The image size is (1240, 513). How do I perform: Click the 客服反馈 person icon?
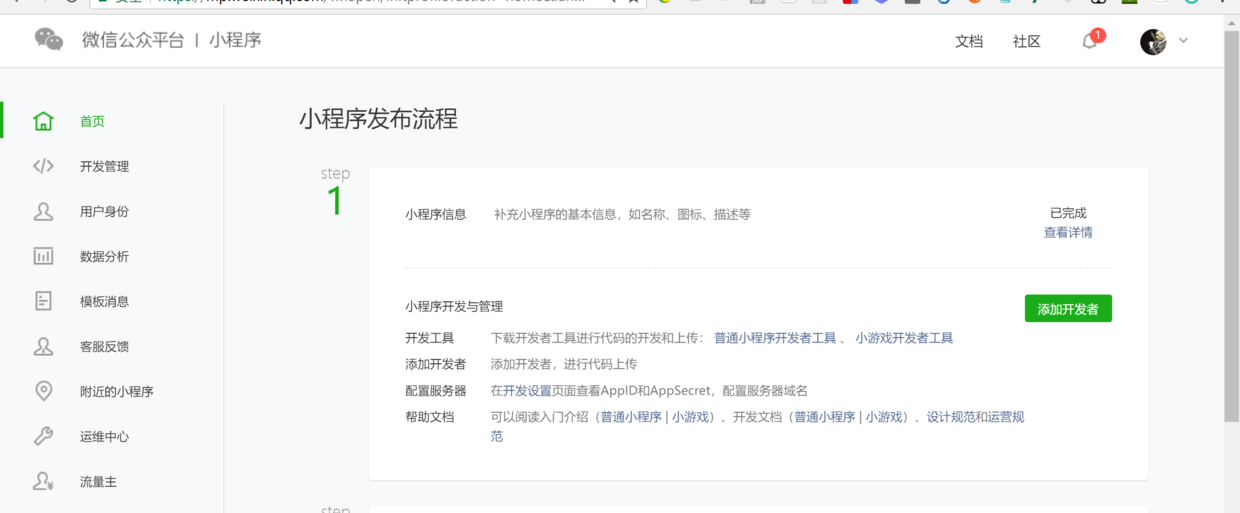43,346
